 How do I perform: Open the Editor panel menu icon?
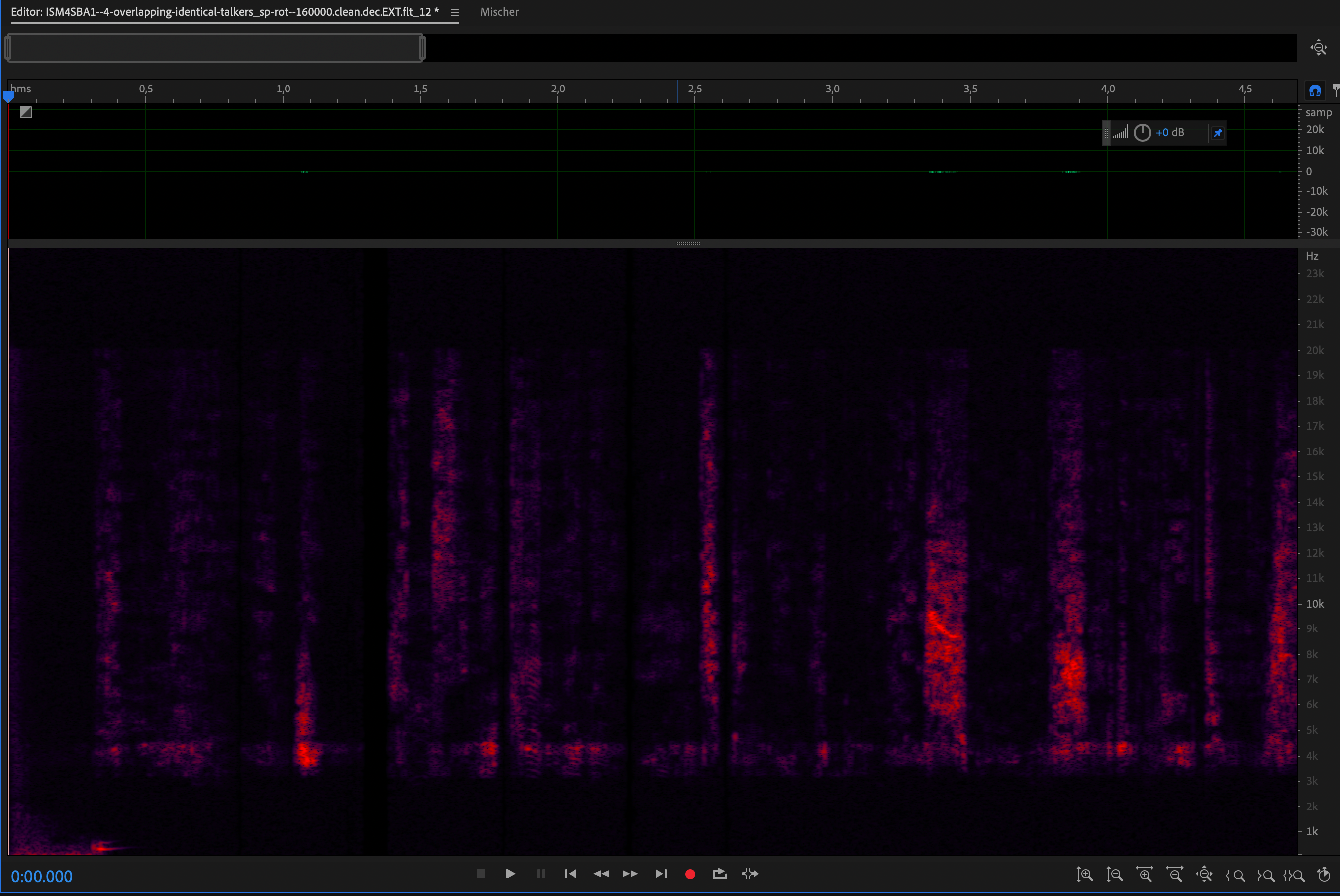(455, 12)
